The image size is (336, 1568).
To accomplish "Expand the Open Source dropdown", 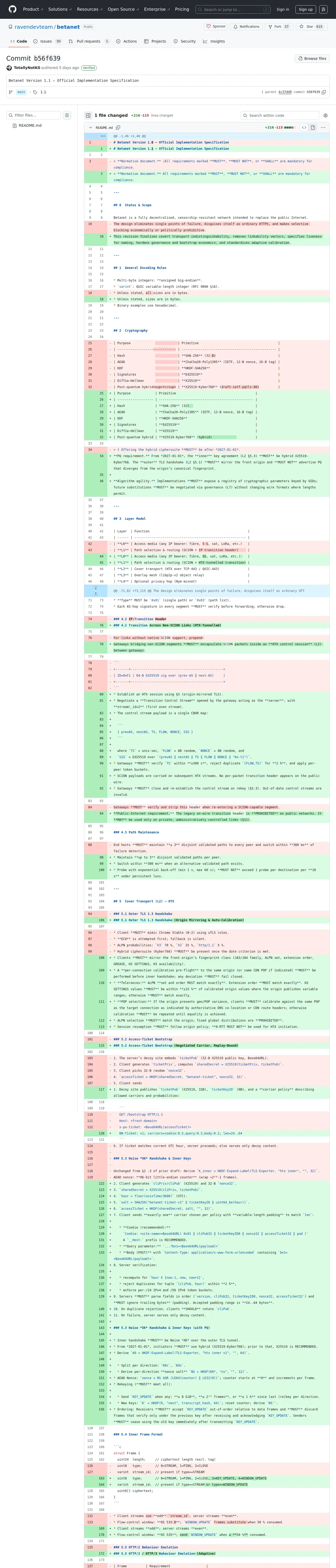I will (x=123, y=9).
